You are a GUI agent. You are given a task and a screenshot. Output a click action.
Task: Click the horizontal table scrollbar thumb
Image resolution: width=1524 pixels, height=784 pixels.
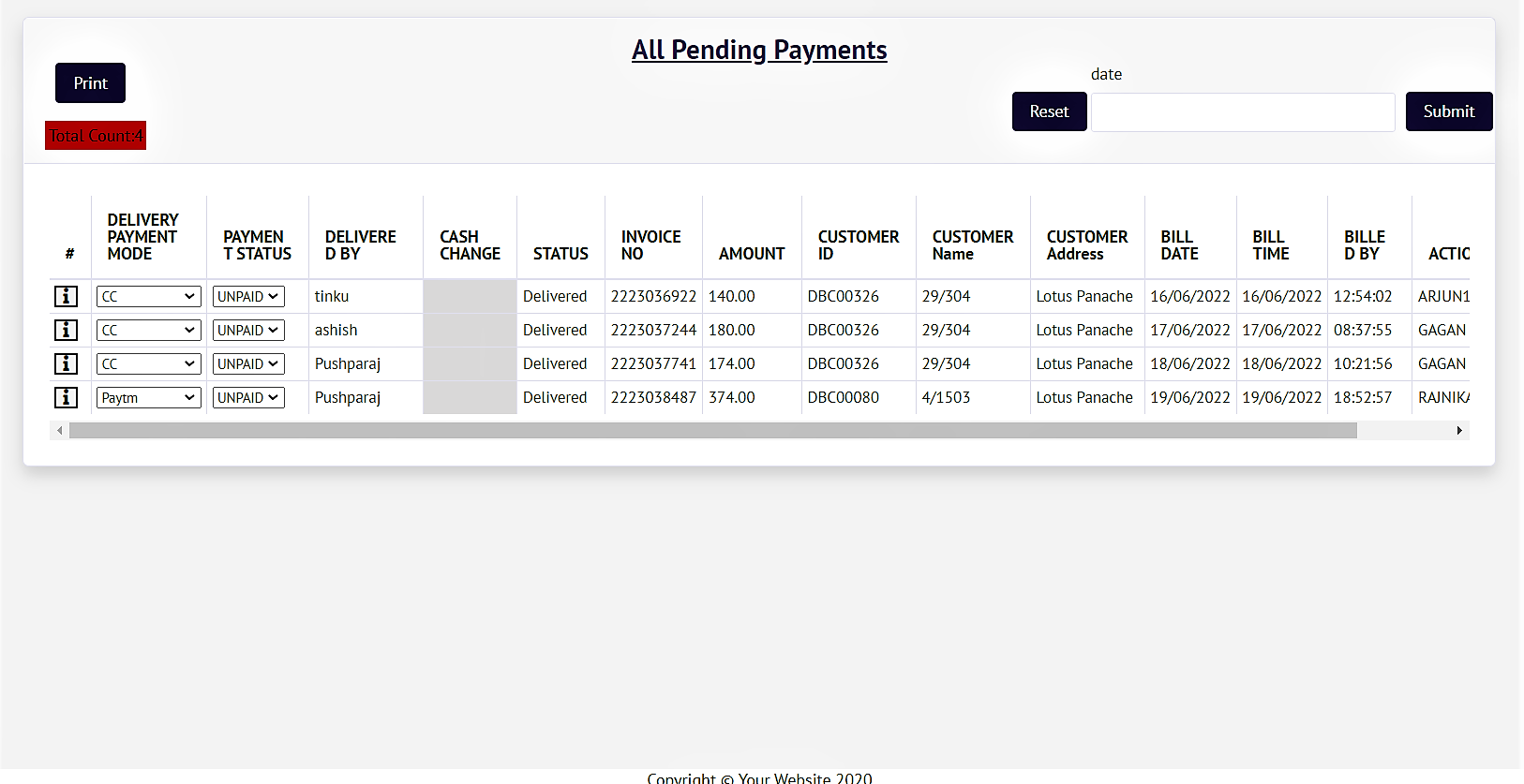(712, 431)
